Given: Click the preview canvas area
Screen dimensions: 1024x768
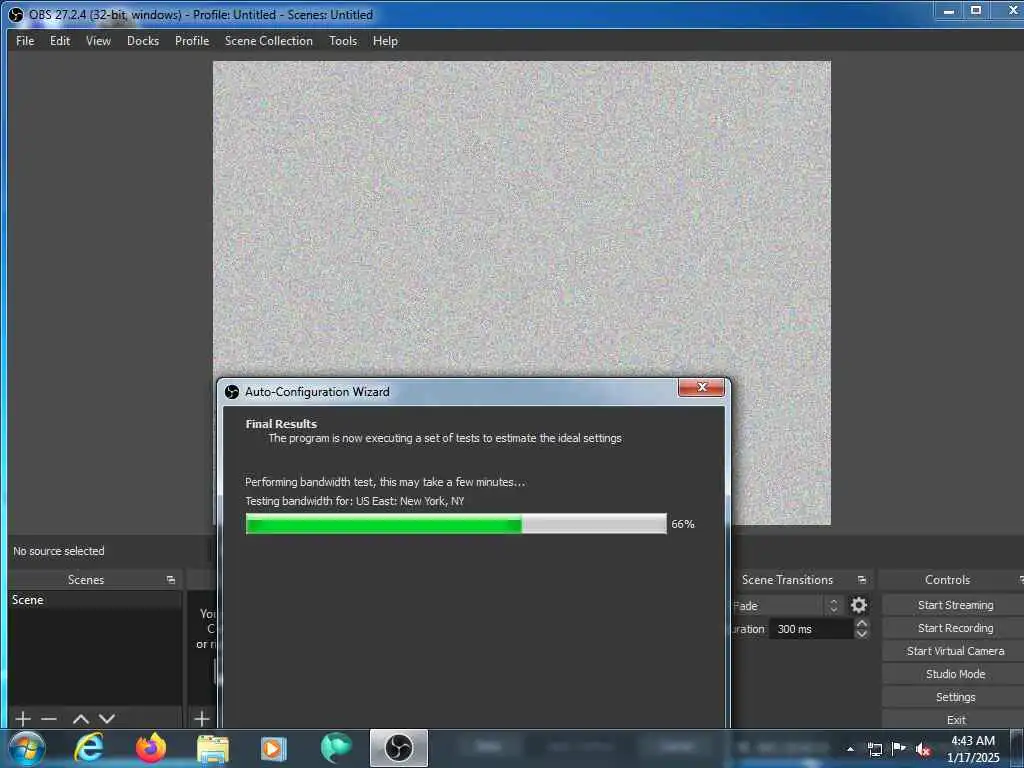Looking at the screenshot, I should tap(522, 219).
